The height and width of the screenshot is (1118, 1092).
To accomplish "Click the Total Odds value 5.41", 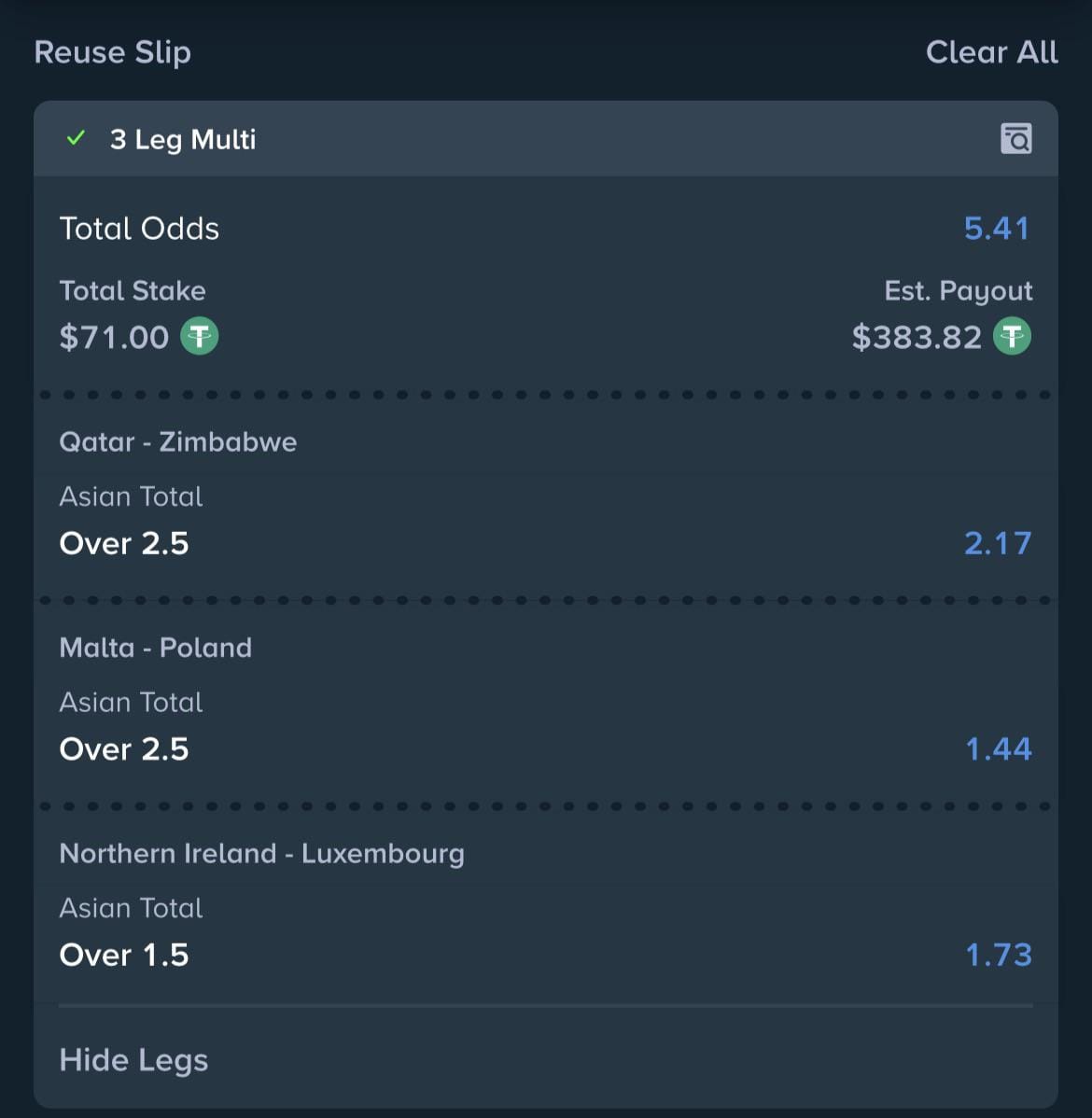I will (996, 228).
